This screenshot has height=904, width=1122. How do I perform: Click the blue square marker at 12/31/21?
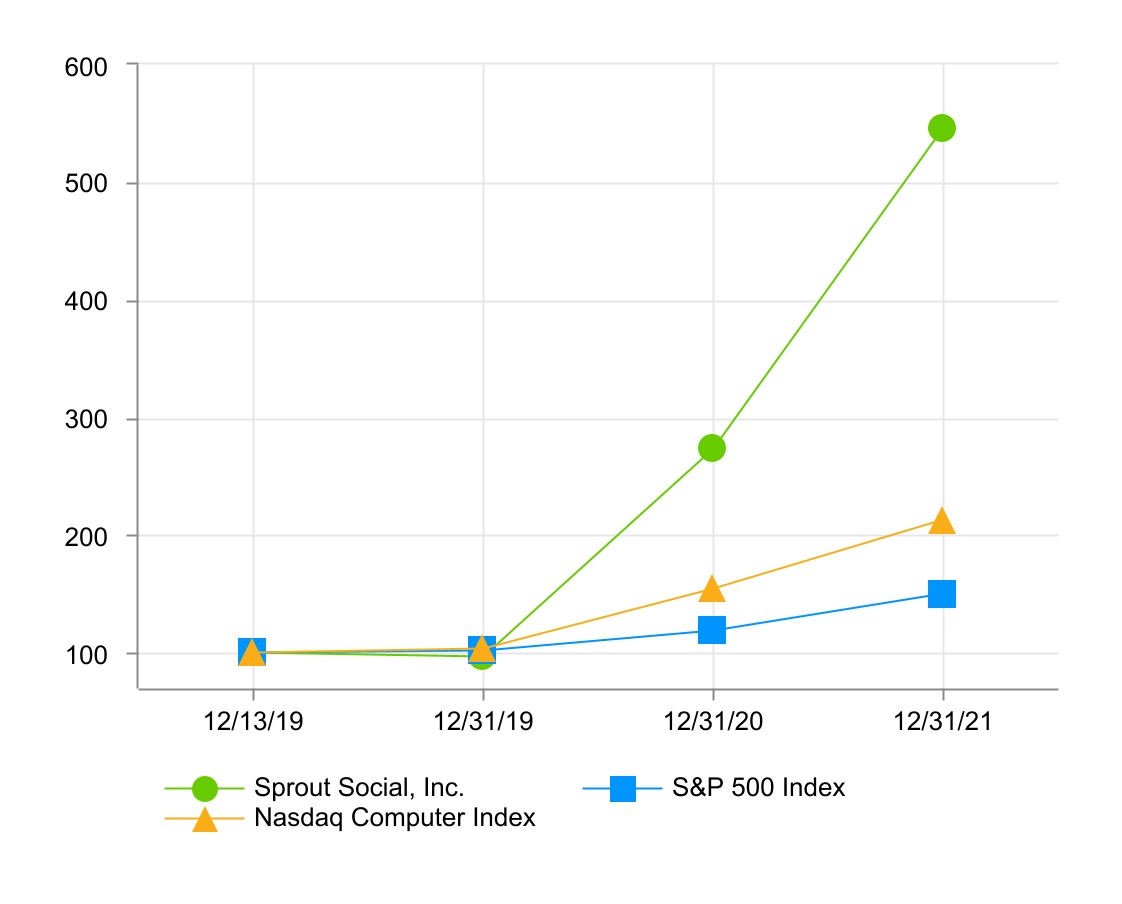coord(941,594)
